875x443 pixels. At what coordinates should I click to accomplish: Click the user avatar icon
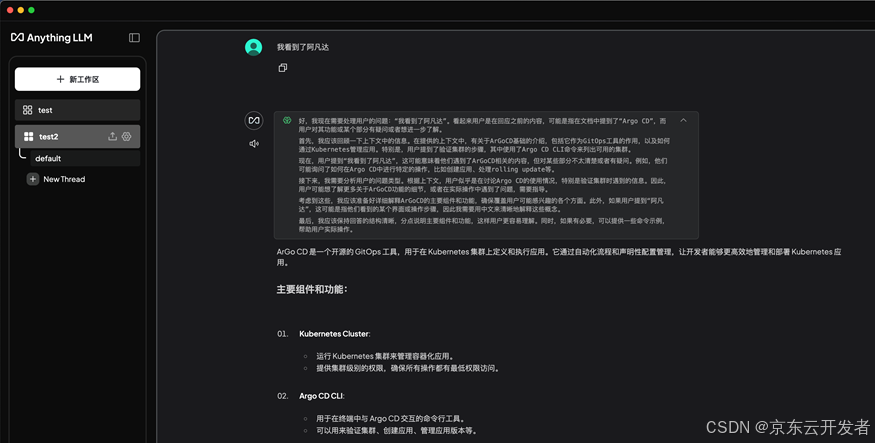point(253,47)
